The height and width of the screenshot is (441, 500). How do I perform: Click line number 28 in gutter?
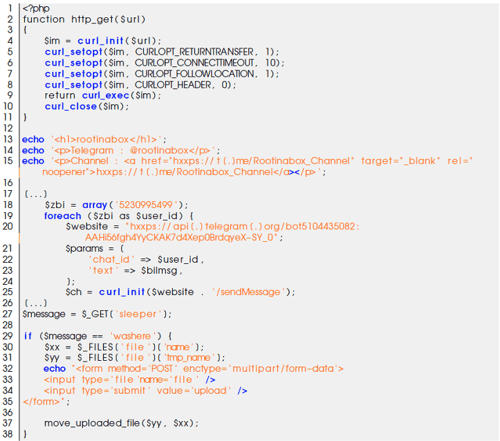tap(8, 325)
